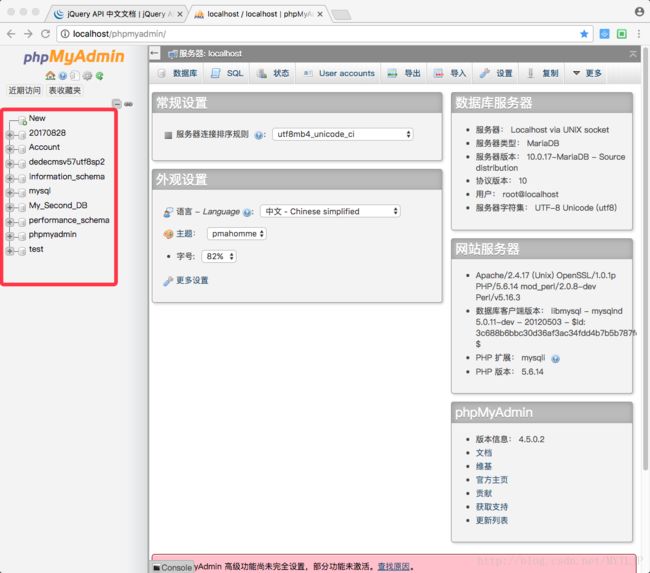Screen dimensions: 650x573
Task: Click the 表收藏夹 button
Action: coord(65,90)
